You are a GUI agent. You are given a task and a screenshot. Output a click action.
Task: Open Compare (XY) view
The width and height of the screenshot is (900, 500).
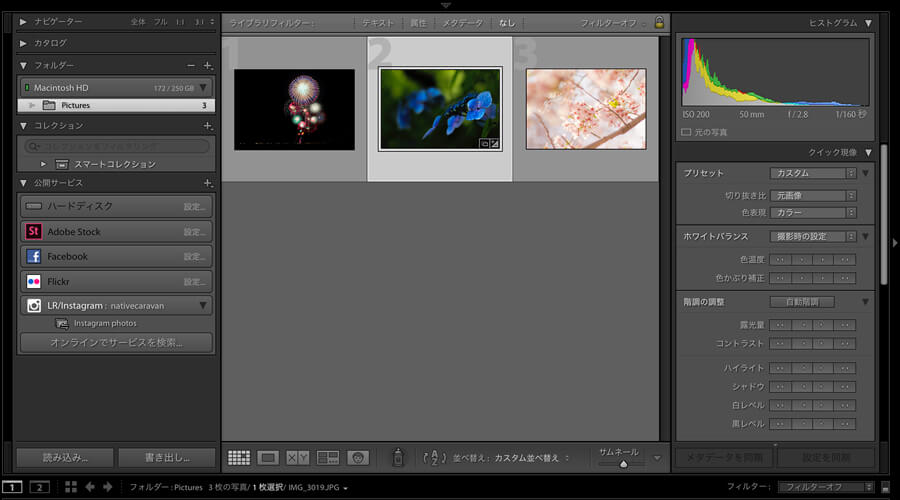[298, 457]
